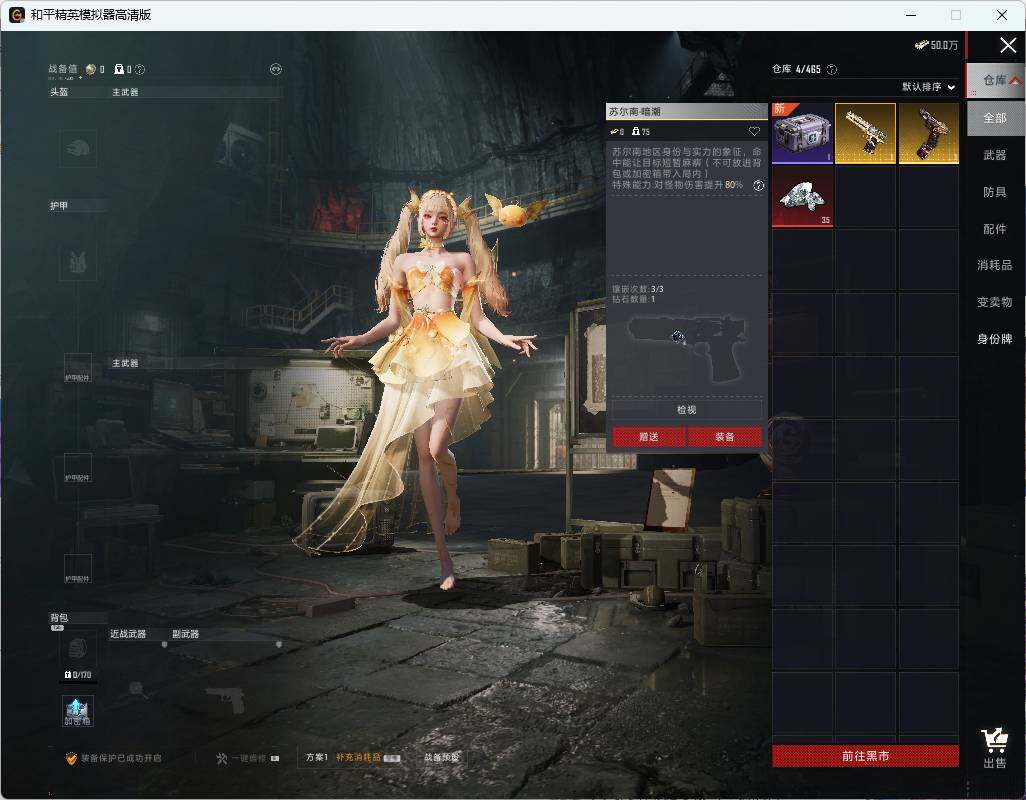Screen dimensions: 1026x800
Task: Select the 全部 category tab
Action: [995, 118]
